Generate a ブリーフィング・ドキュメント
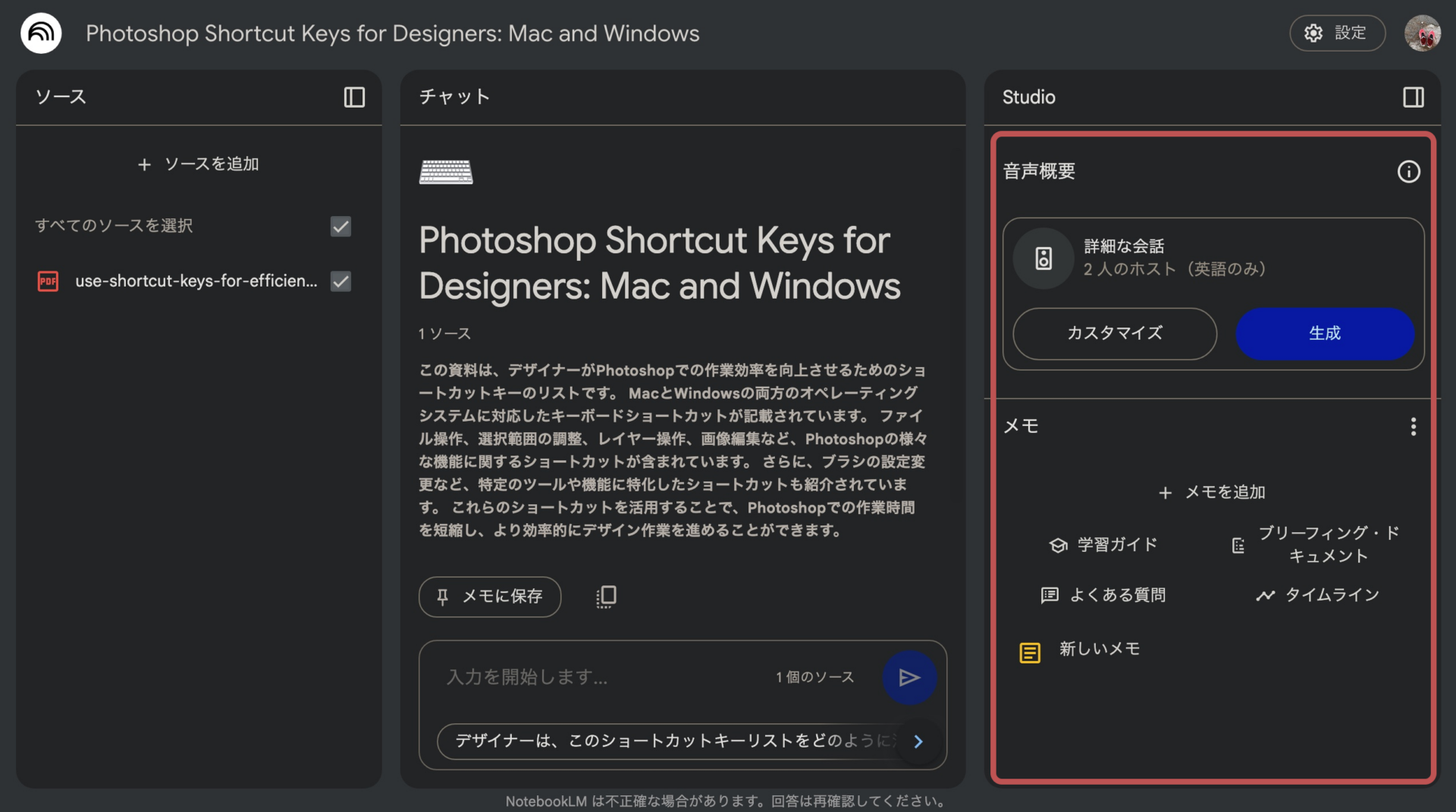 tap(1316, 544)
